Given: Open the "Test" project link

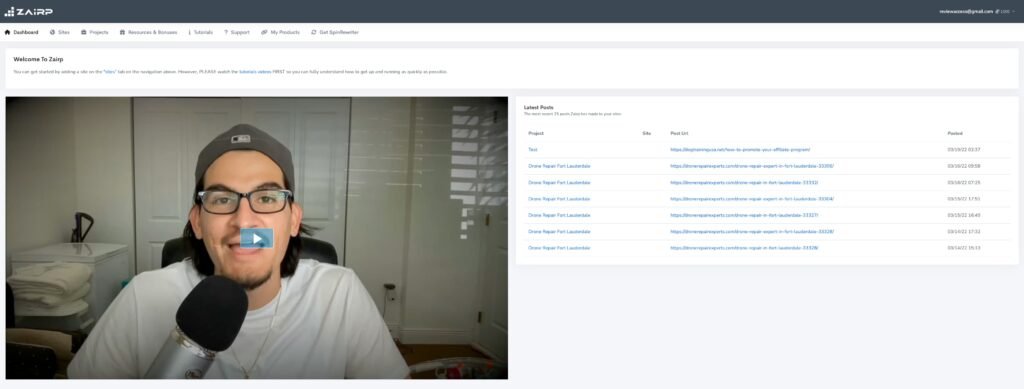Looking at the screenshot, I should 532,149.
